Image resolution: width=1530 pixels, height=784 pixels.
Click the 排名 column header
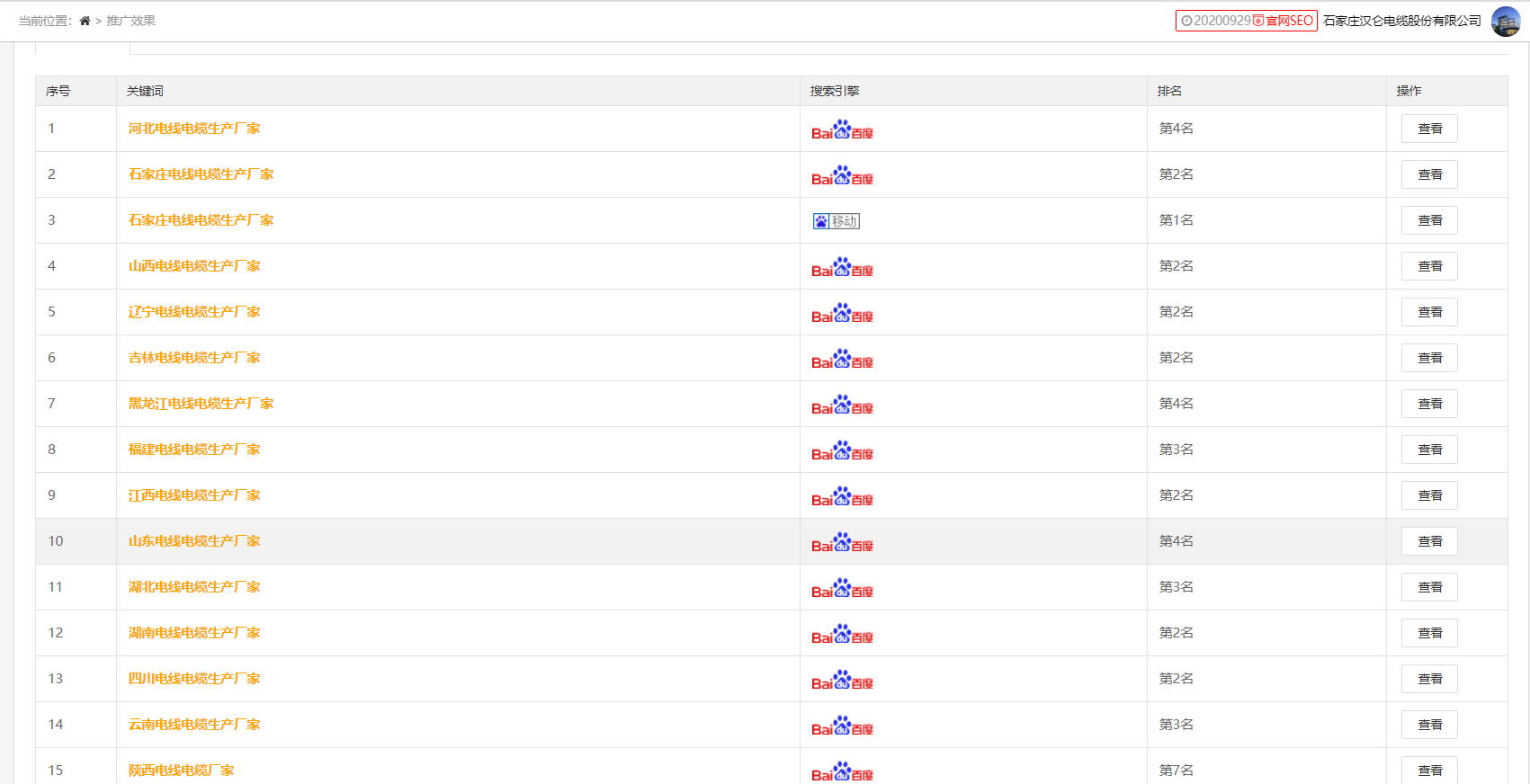click(x=1169, y=91)
